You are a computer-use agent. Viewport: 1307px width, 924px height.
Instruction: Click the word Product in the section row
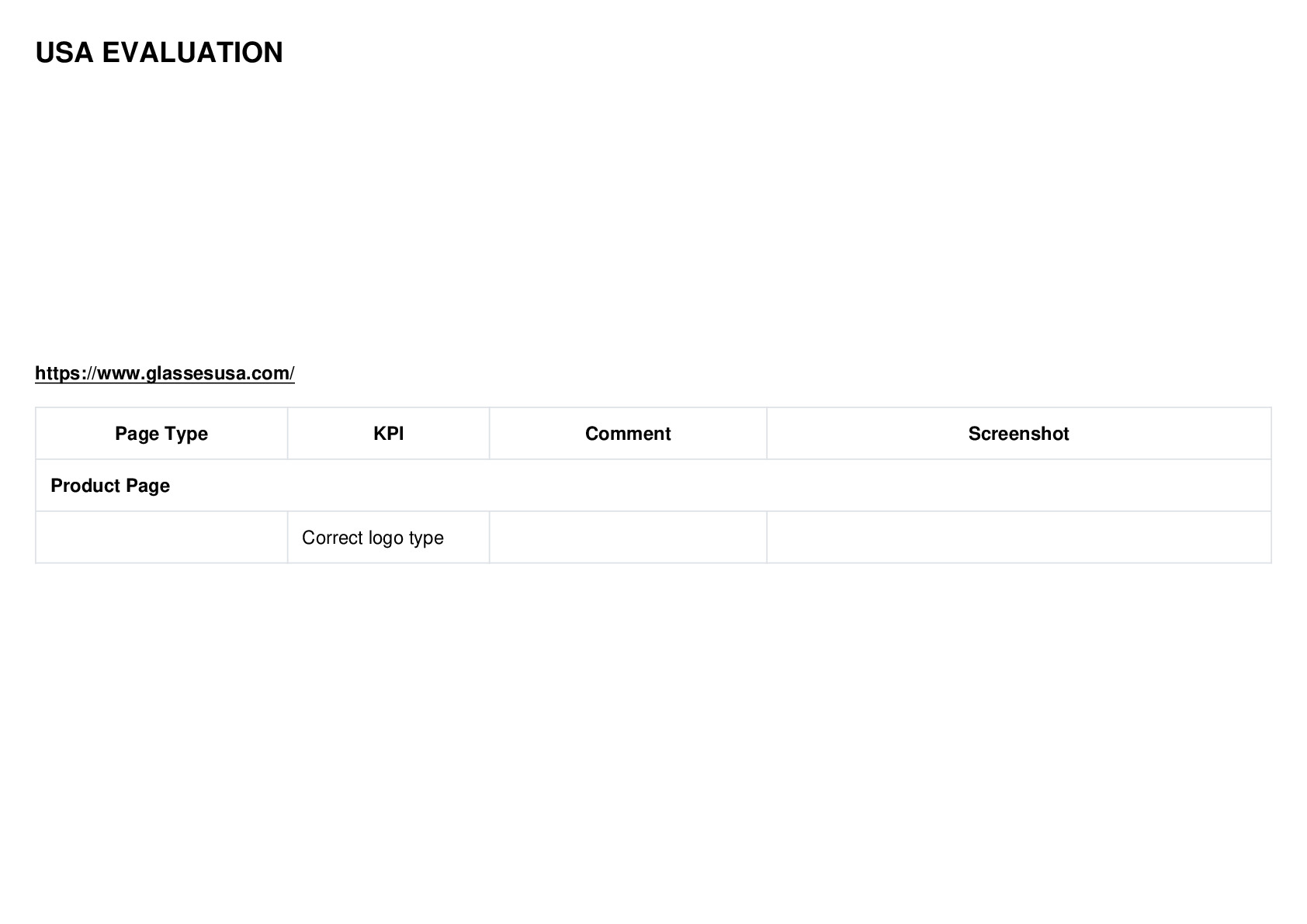click(x=85, y=486)
